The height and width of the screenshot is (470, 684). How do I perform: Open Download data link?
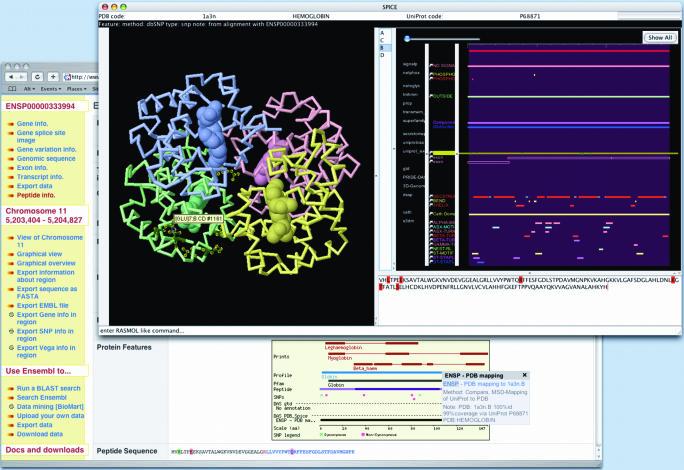click(40, 434)
